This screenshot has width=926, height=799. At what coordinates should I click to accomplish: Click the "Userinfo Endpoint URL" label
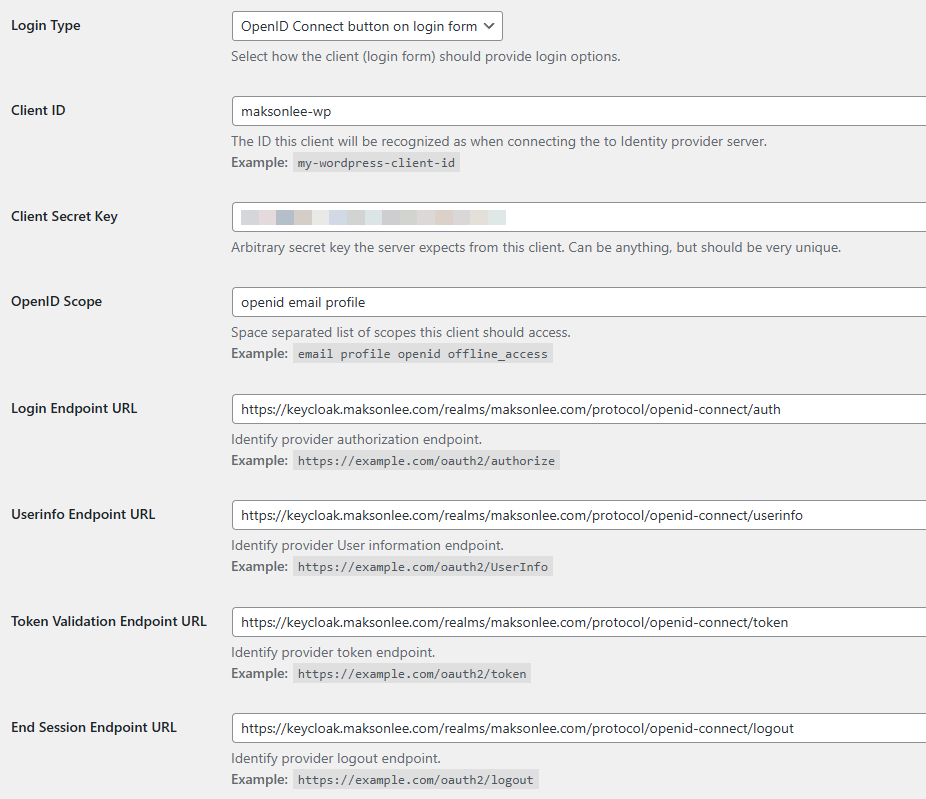[x=83, y=514]
